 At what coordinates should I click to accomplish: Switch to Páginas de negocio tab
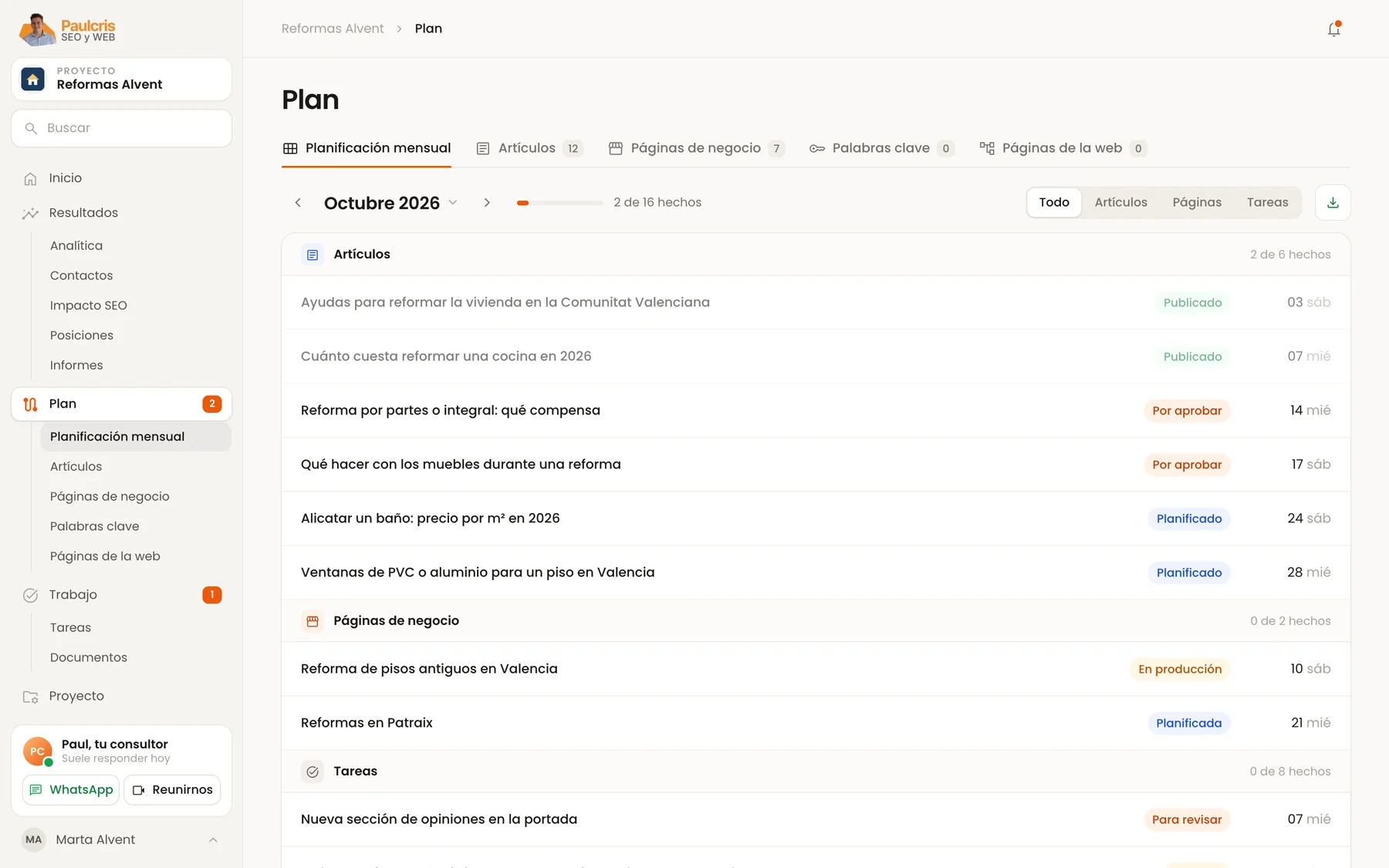697,148
